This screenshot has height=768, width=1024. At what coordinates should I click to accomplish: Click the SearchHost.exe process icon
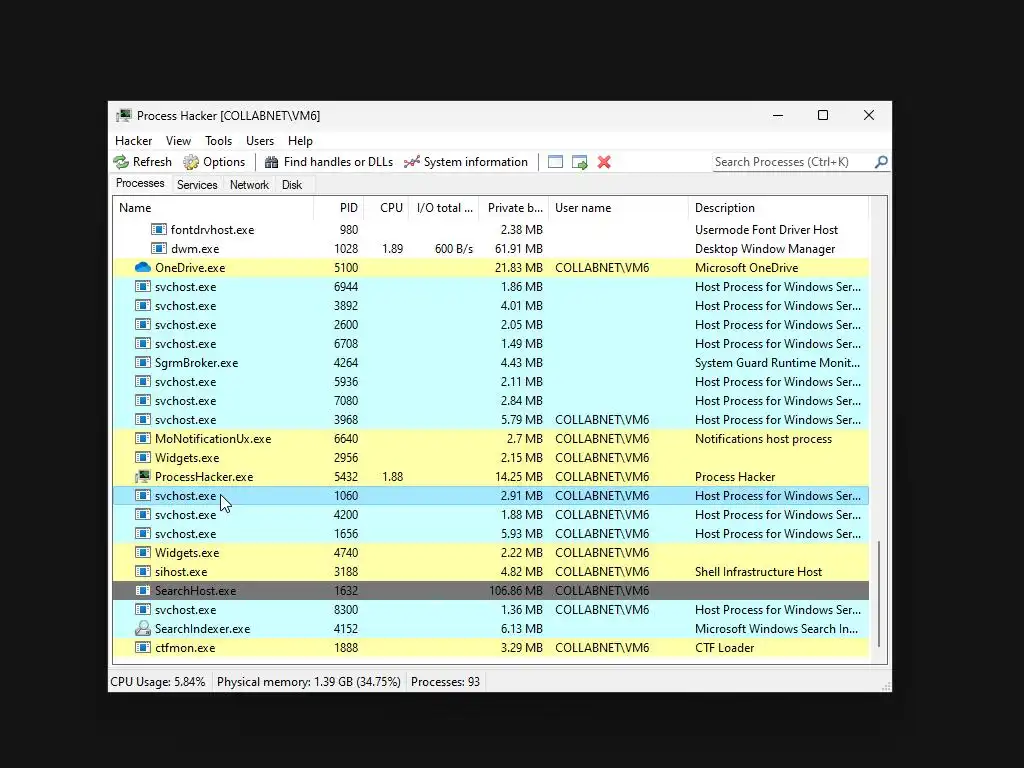(x=142, y=590)
